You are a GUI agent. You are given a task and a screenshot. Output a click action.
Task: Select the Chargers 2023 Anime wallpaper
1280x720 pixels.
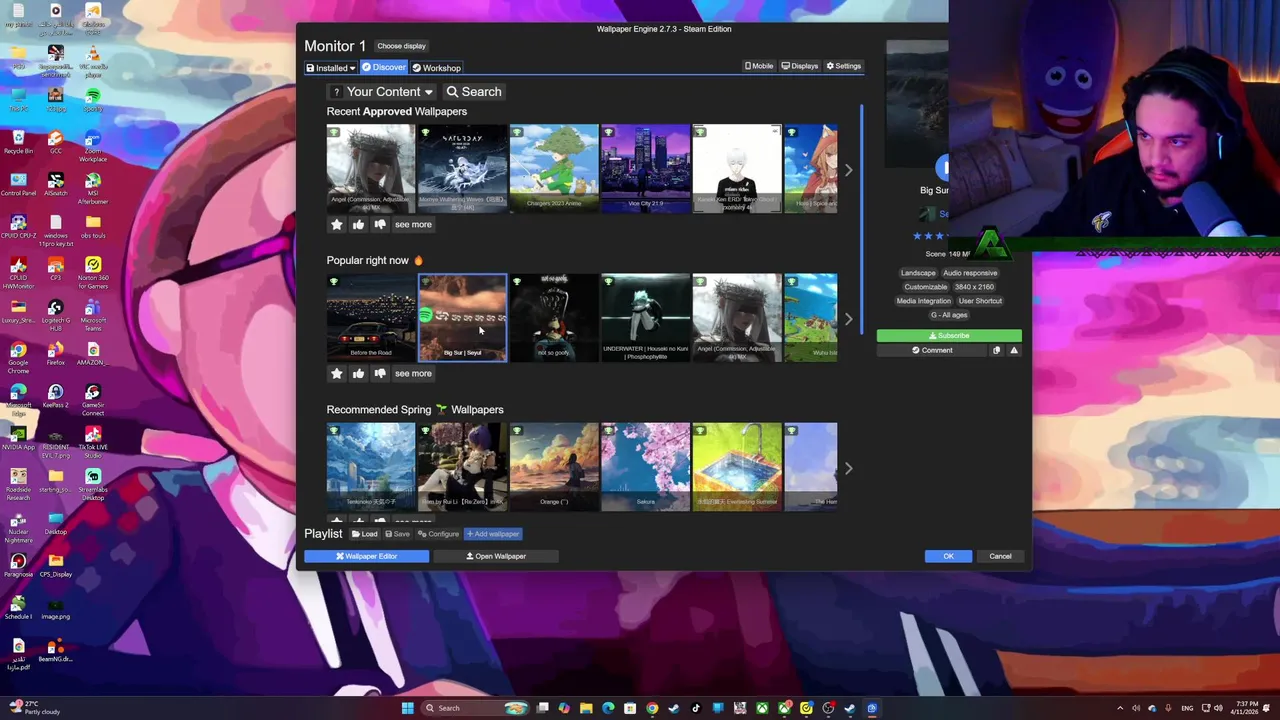(x=553, y=168)
